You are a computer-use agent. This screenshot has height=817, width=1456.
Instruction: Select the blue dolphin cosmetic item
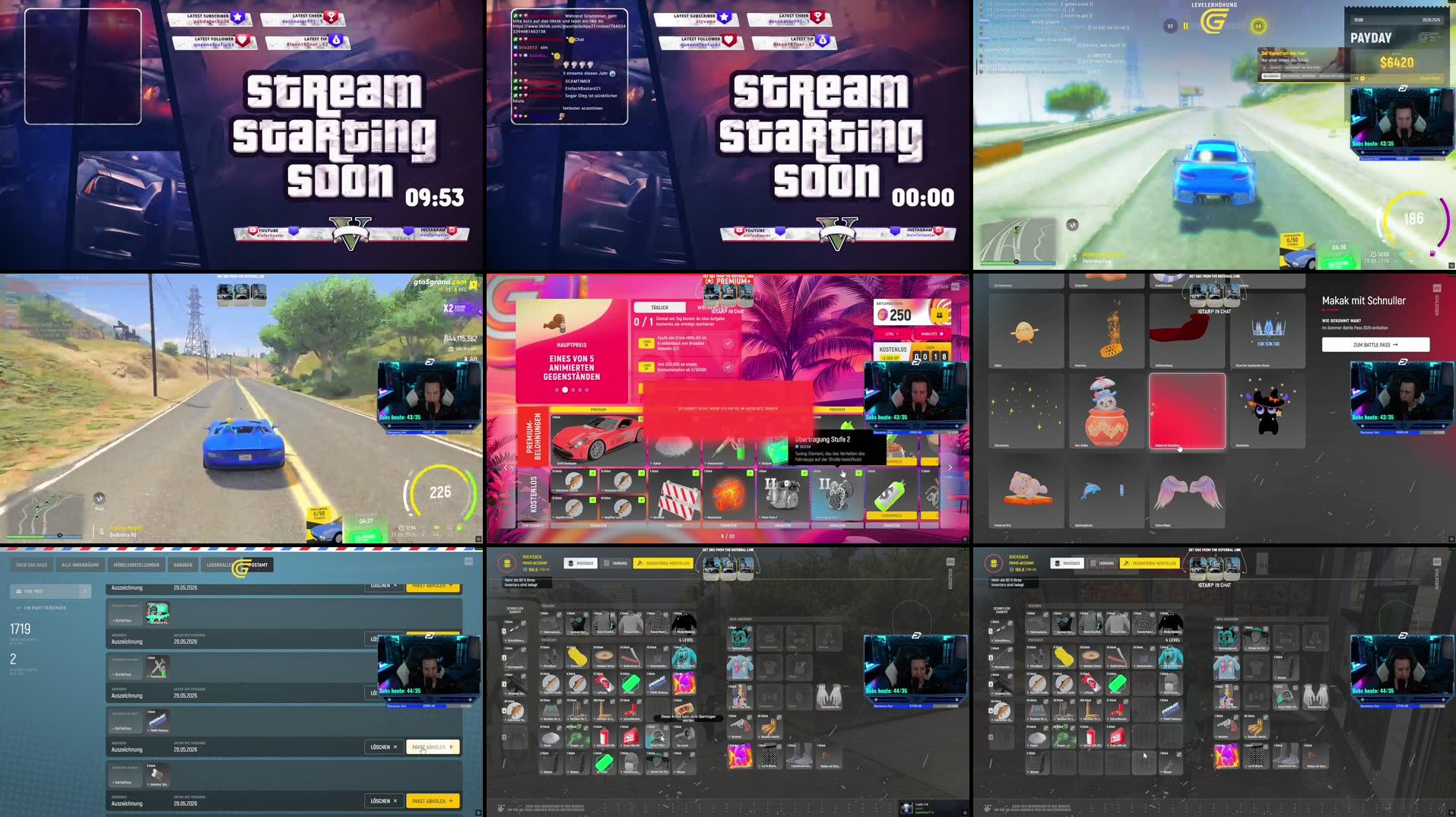point(1106,491)
